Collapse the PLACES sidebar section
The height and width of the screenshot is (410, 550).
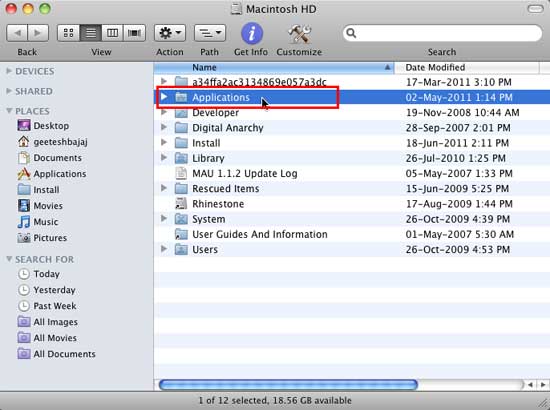pos(9,111)
